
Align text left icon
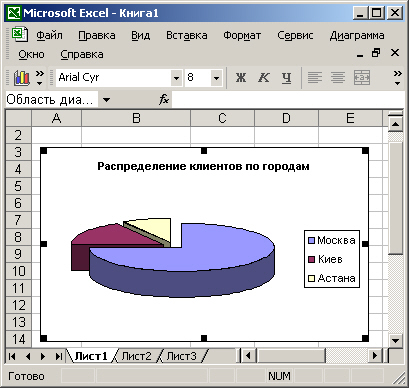(314, 78)
